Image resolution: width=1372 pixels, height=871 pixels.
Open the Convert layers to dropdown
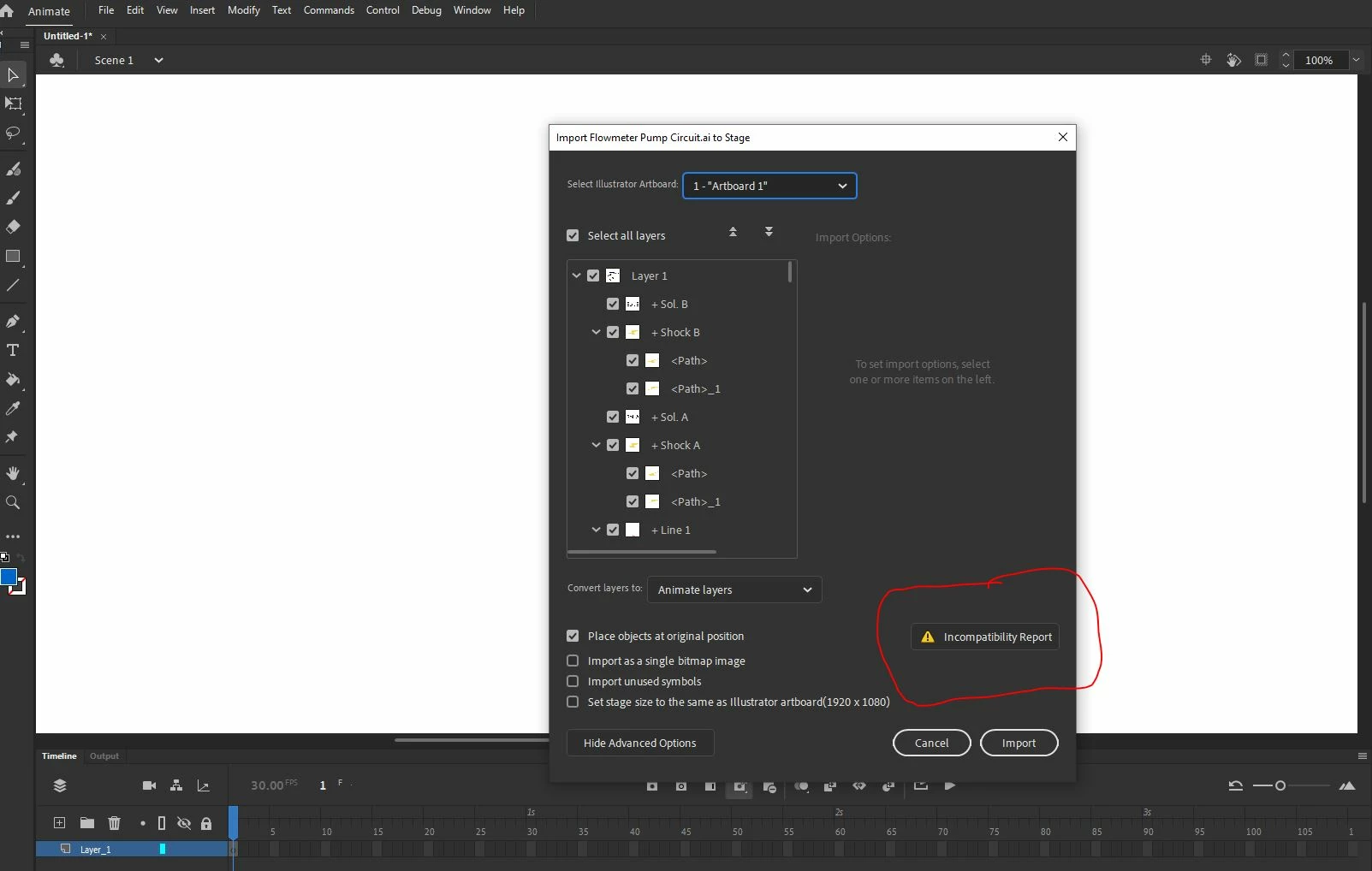(734, 590)
